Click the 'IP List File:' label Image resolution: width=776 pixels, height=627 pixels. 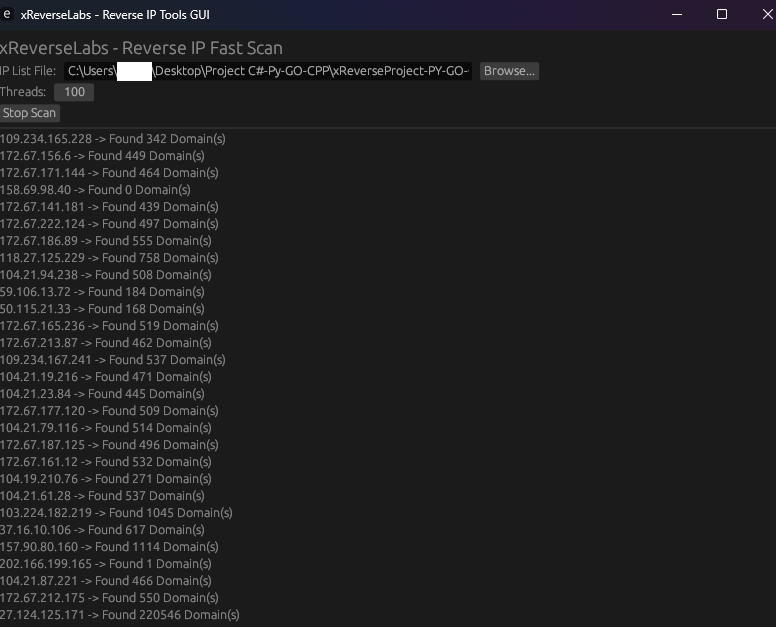point(28,71)
